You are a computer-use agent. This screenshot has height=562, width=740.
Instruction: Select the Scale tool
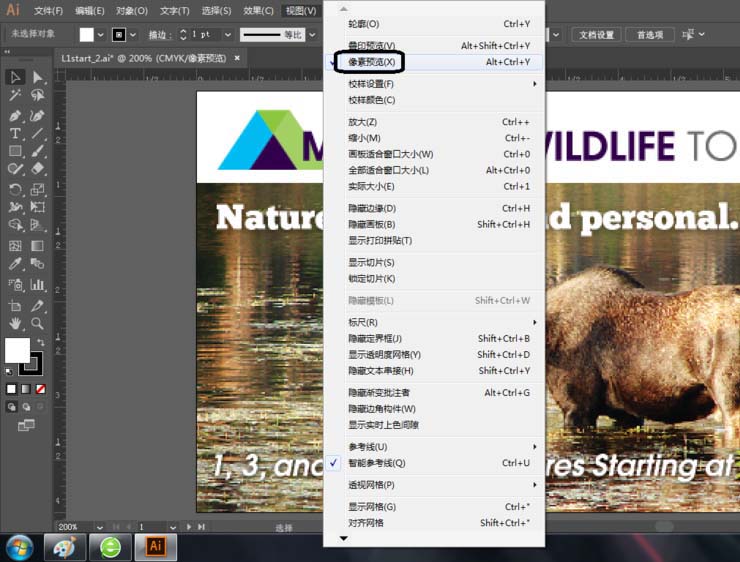(37, 189)
